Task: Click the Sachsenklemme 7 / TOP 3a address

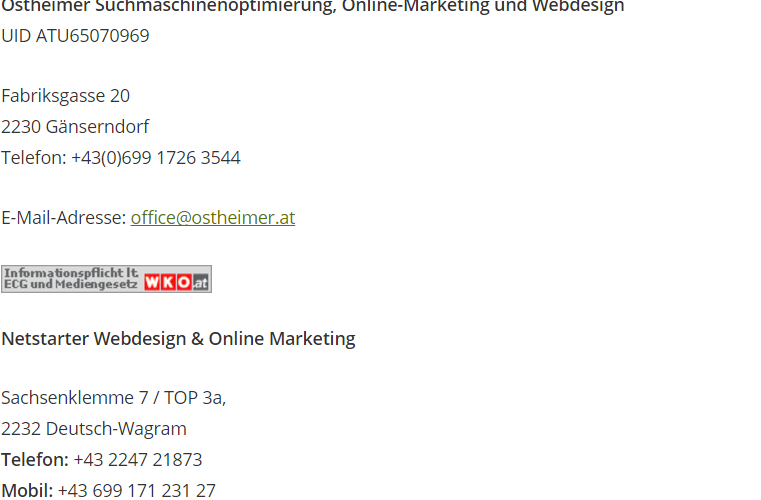Action: click(114, 398)
